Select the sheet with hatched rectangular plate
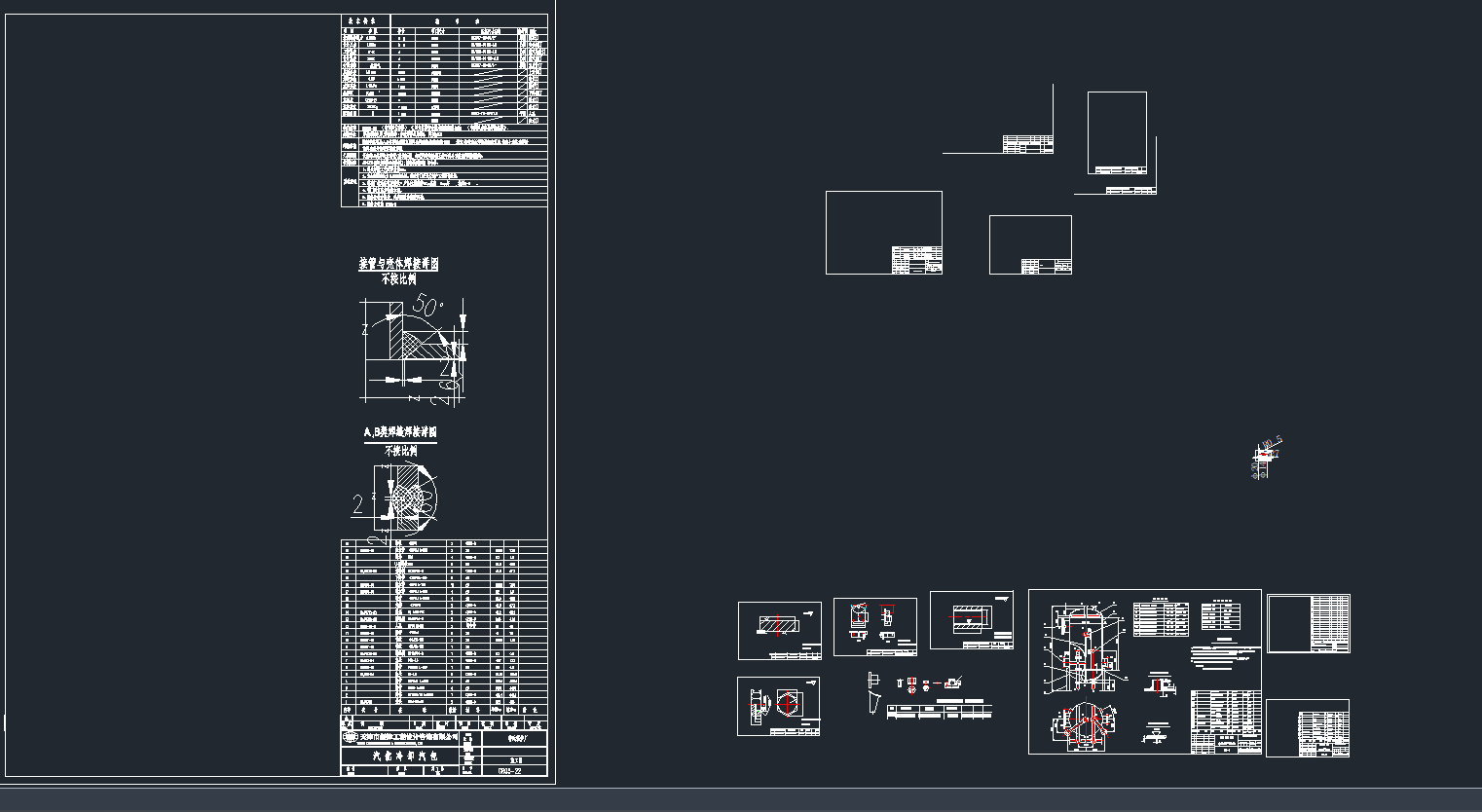This screenshot has width=1482, height=812. 779,630
